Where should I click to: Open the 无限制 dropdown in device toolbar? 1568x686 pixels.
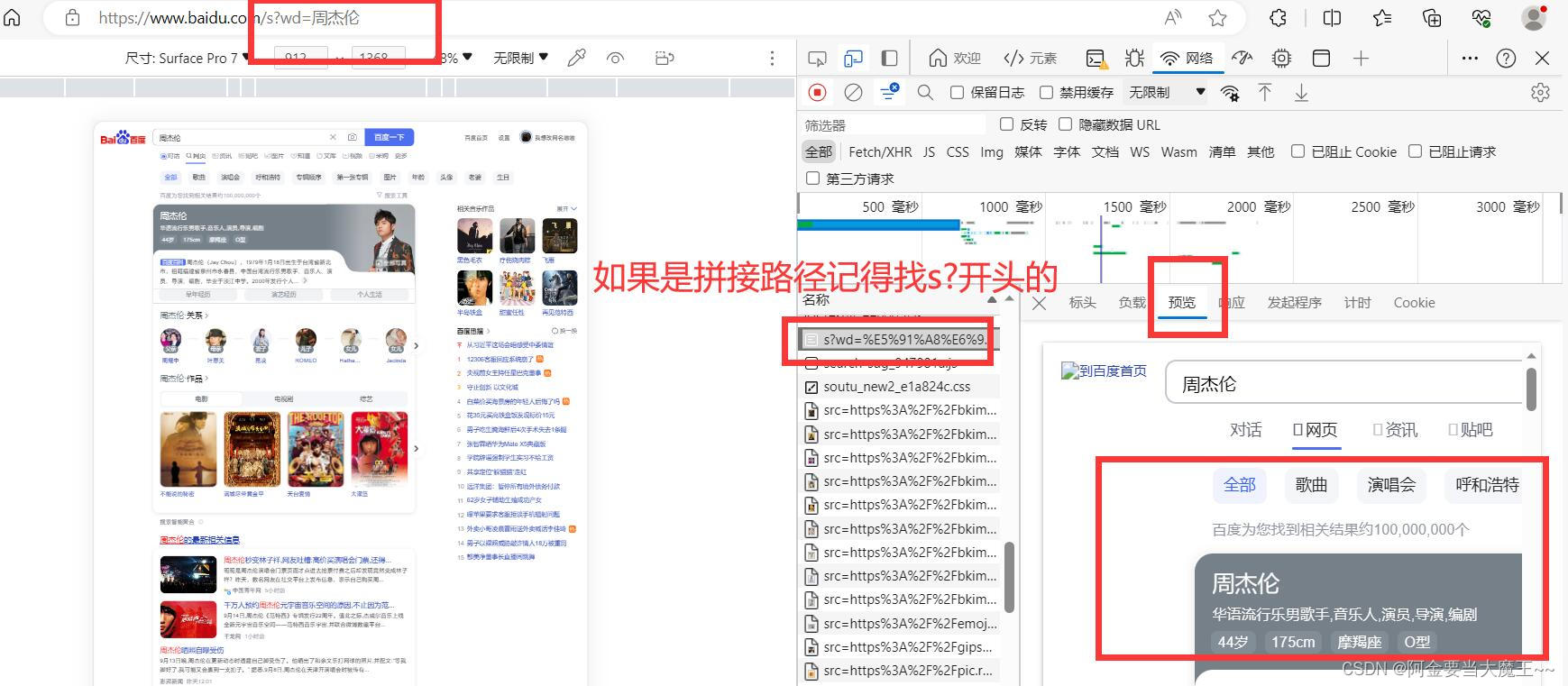(x=520, y=59)
